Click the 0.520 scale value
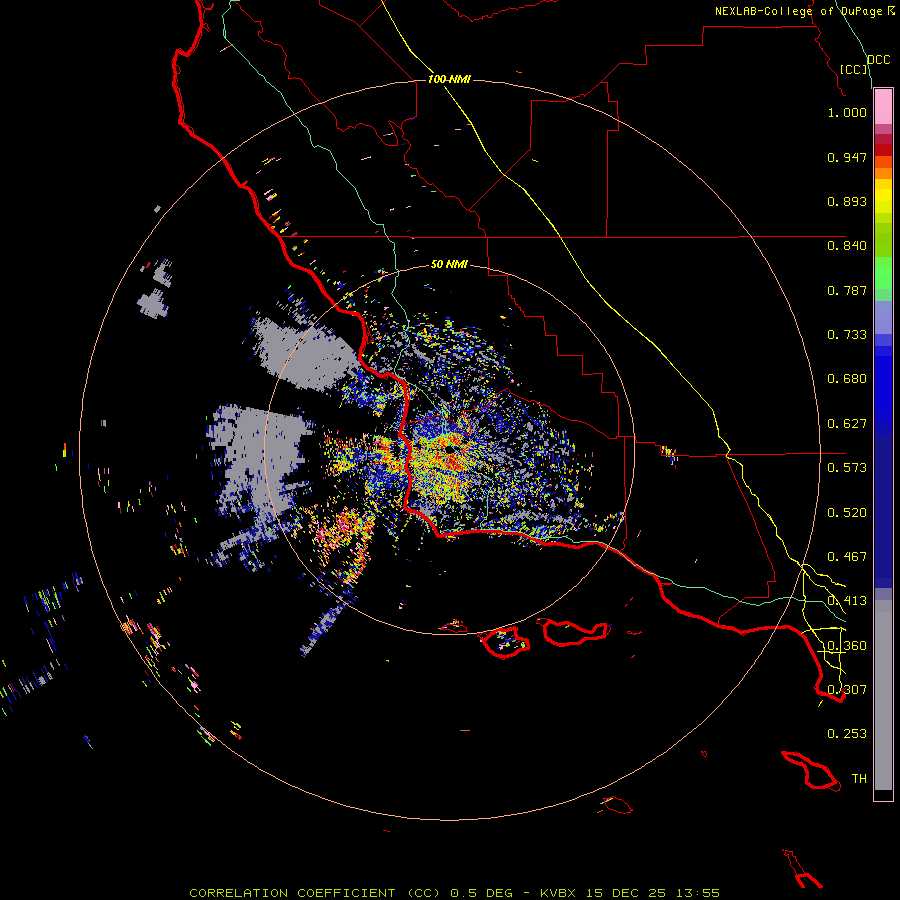Viewport: 900px width, 900px height. [x=847, y=513]
